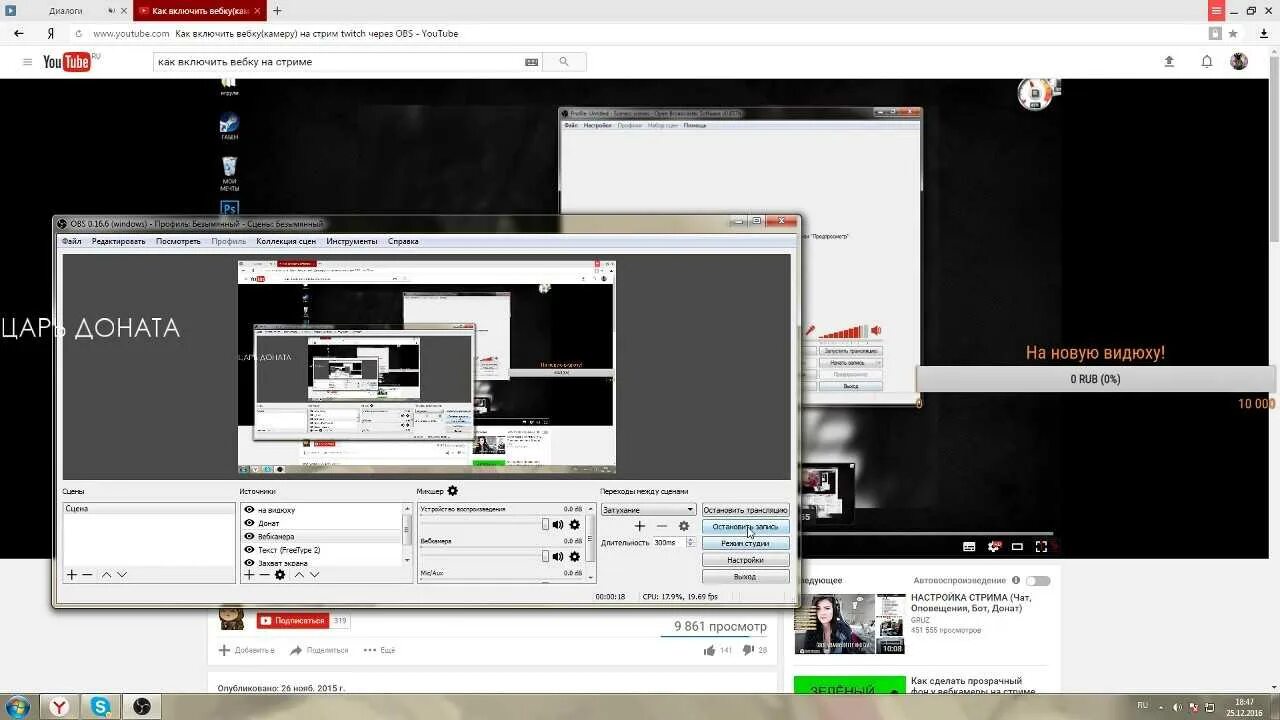Image resolution: width=1280 pixels, height=720 pixels.
Task: Remove the scene with the minus icon
Action: 87,575
